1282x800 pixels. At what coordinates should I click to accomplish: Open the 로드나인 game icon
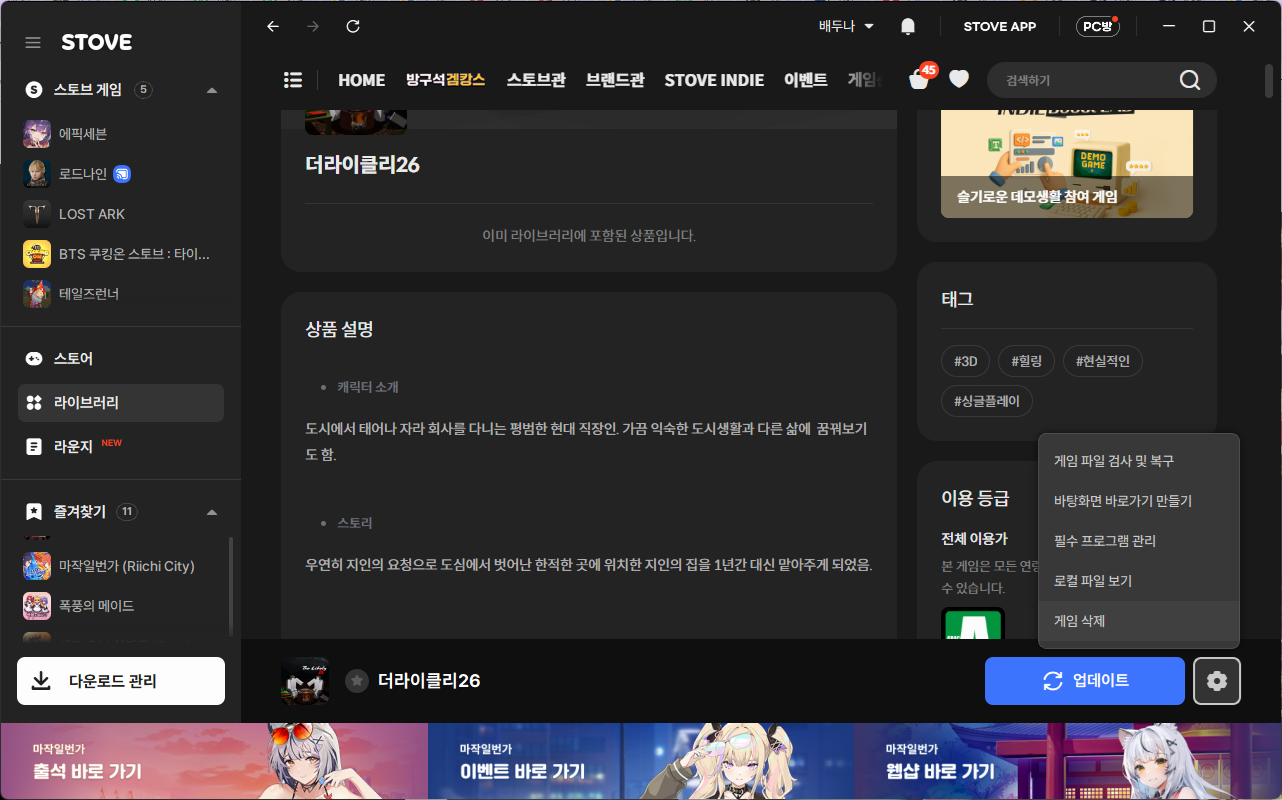(x=37, y=174)
